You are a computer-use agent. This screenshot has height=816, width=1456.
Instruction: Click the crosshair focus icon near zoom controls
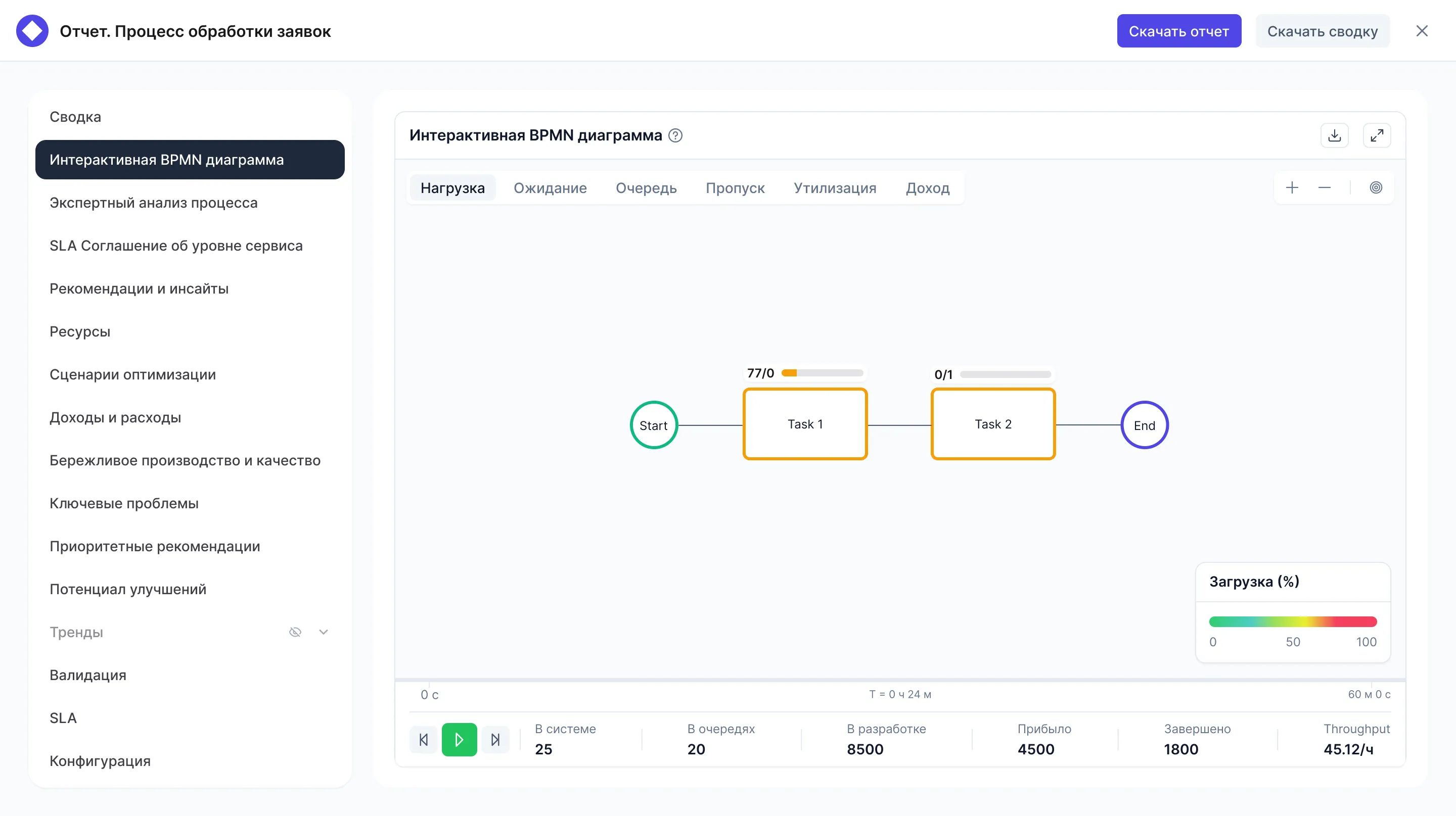click(x=1377, y=187)
